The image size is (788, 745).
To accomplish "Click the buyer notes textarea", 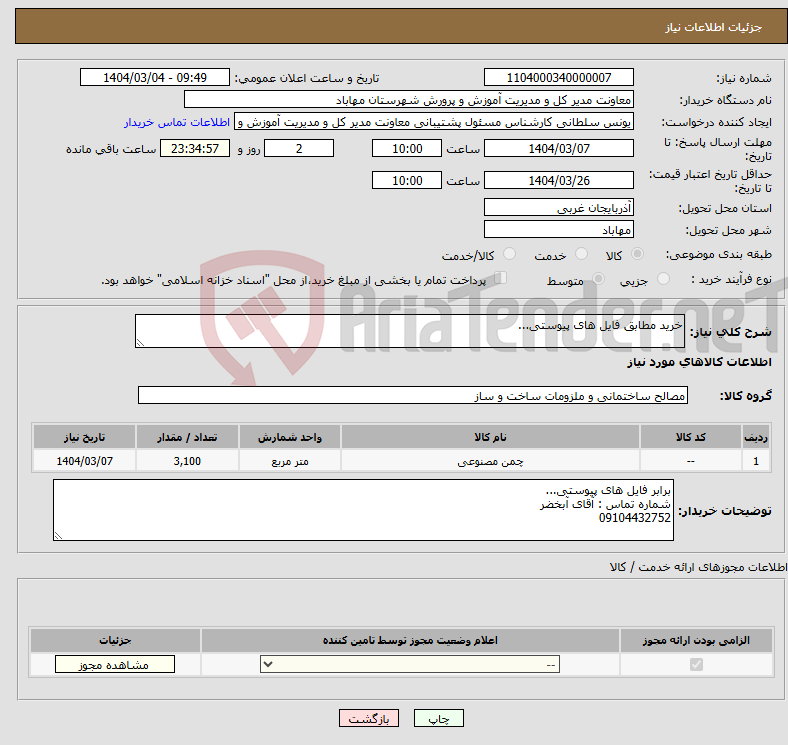I will (363, 510).
